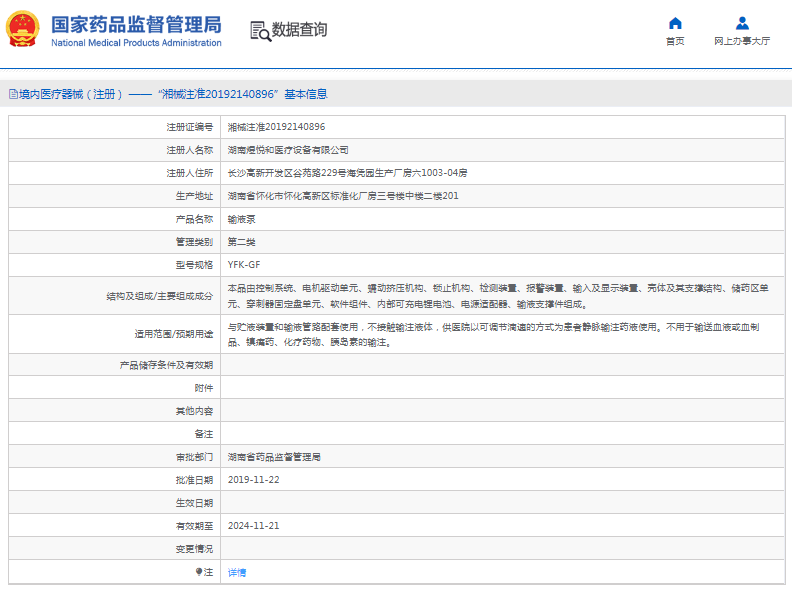
Task: Click the product name value 输液泵
Action: 242,219
